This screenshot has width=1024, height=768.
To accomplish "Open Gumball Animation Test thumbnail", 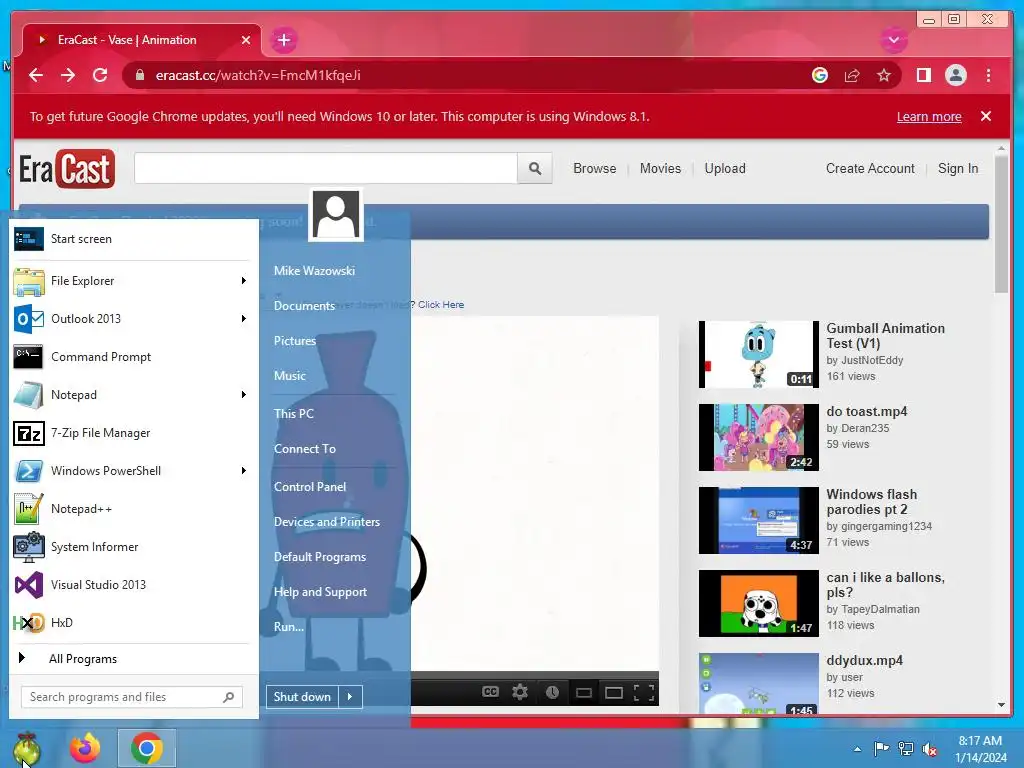I will pos(758,354).
